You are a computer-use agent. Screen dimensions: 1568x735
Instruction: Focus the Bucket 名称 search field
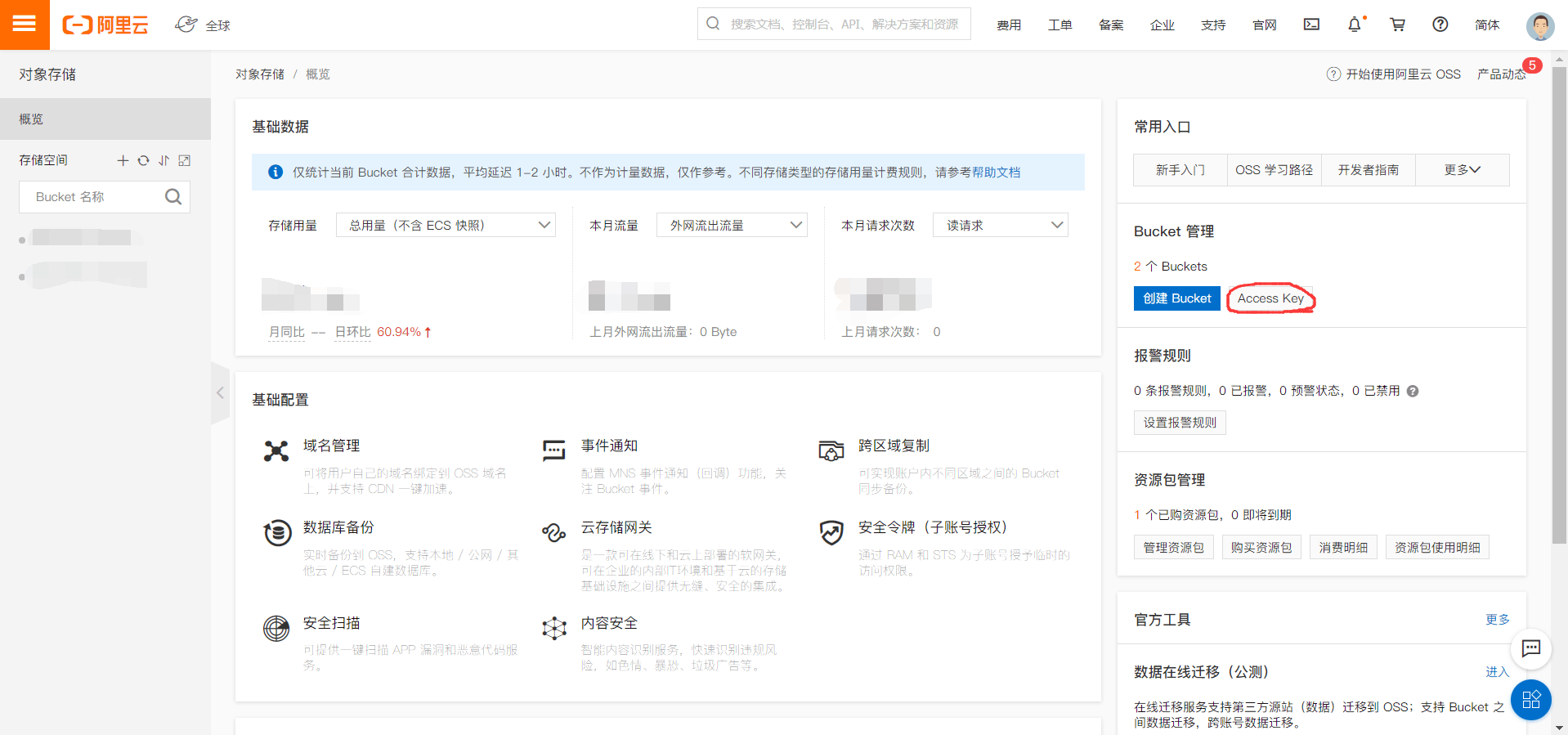click(x=105, y=197)
